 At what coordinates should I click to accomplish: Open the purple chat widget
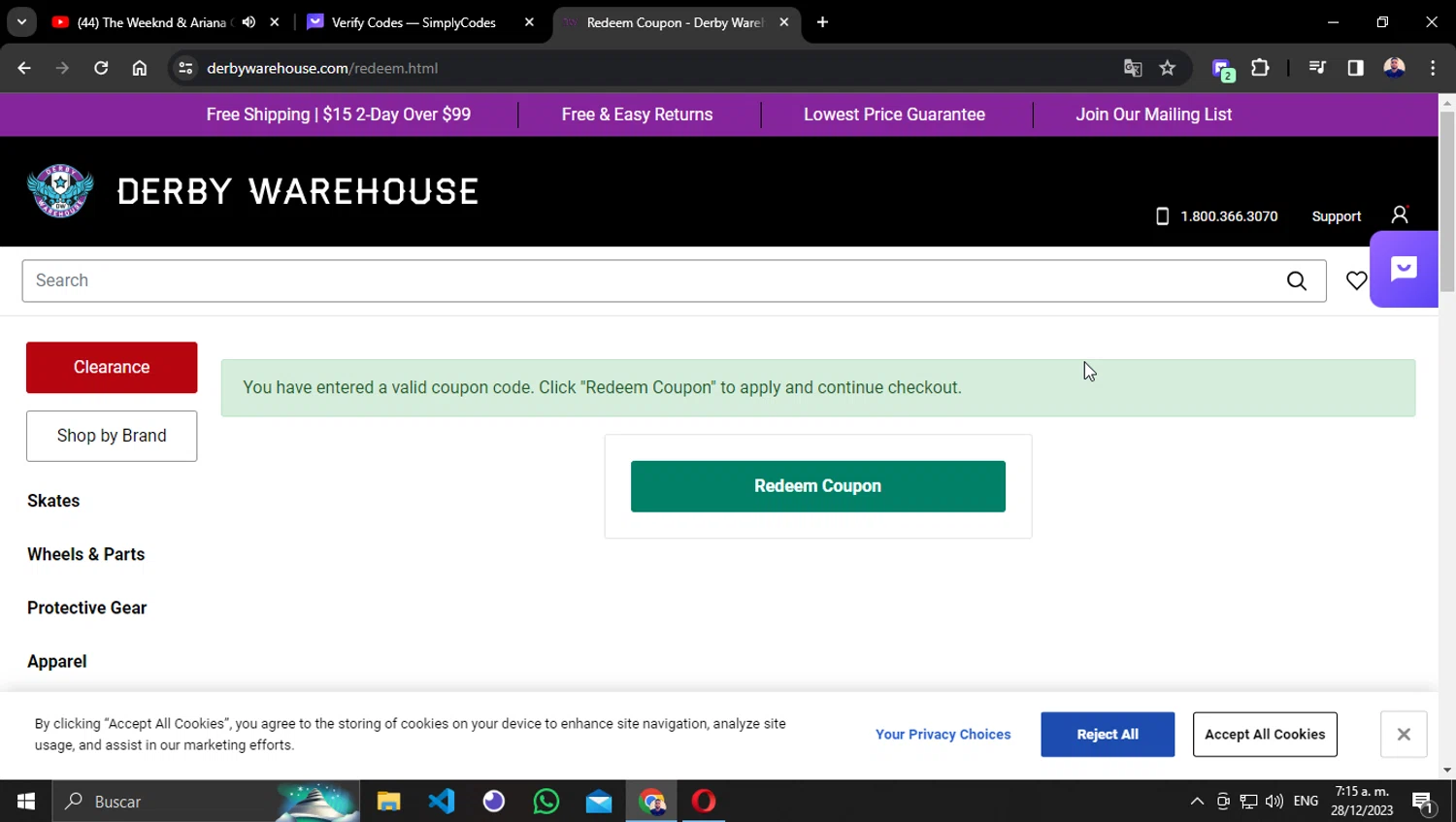click(1404, 269)
